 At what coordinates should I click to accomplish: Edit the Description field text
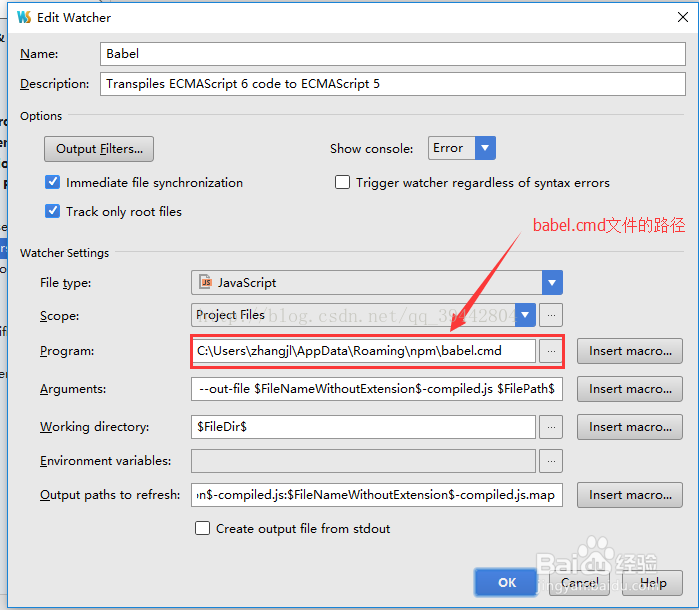tap(393, 84)
